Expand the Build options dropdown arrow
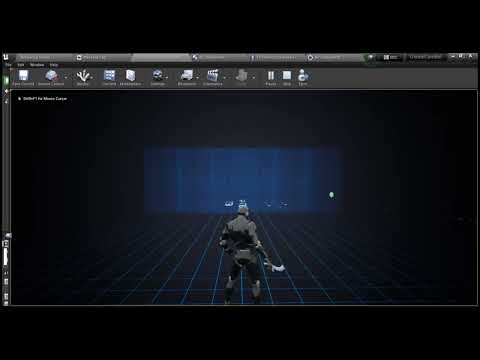The image size is (480, 360). tap(254, 78)
